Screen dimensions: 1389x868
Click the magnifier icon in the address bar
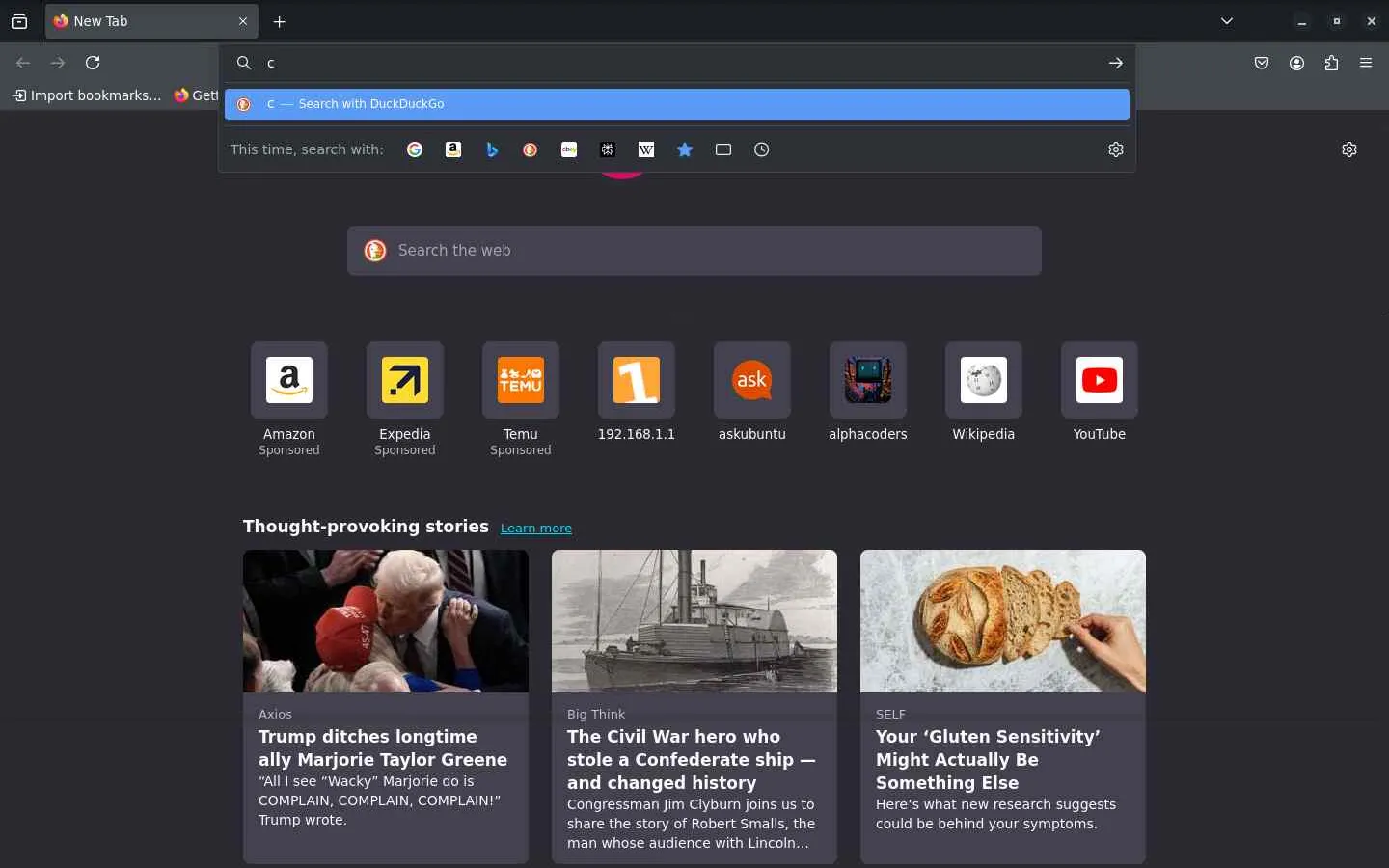pos(244,63)
